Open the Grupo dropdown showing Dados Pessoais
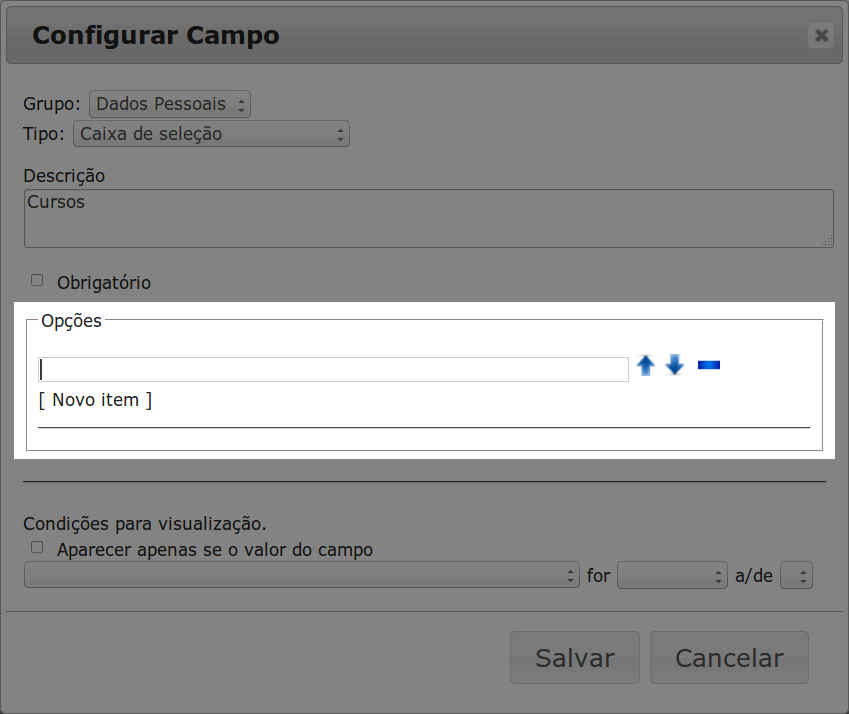The height and width of the screenshot is (714, 849). [x=169, y=104]
